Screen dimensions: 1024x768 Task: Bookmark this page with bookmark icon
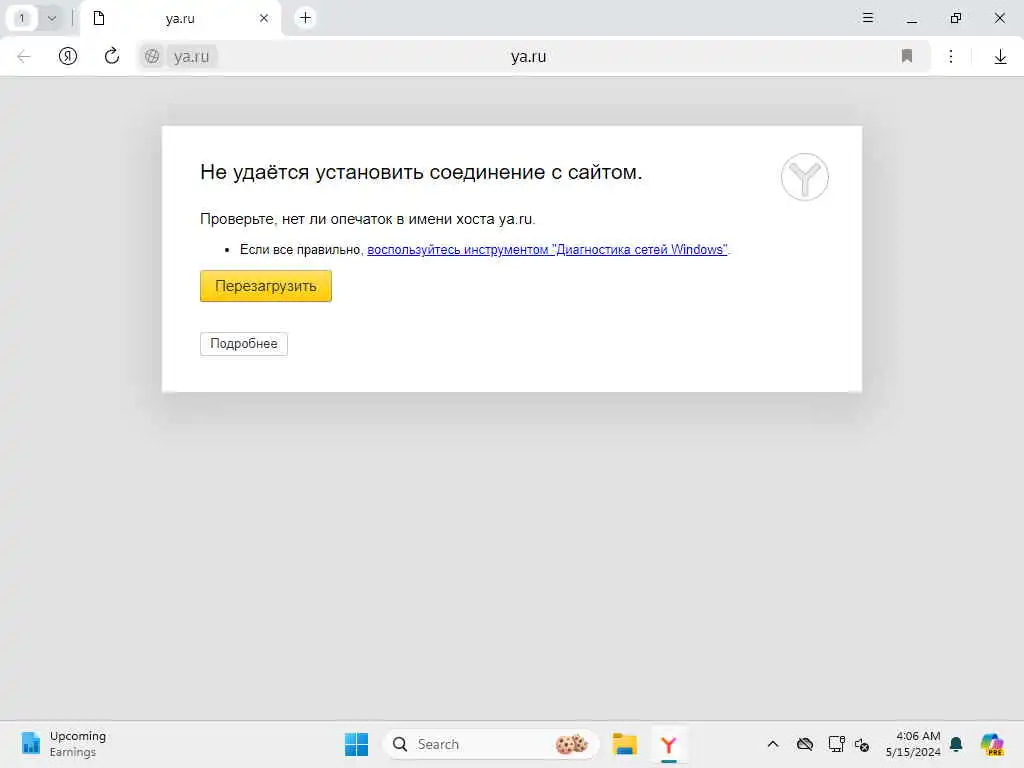click(906, 56)
